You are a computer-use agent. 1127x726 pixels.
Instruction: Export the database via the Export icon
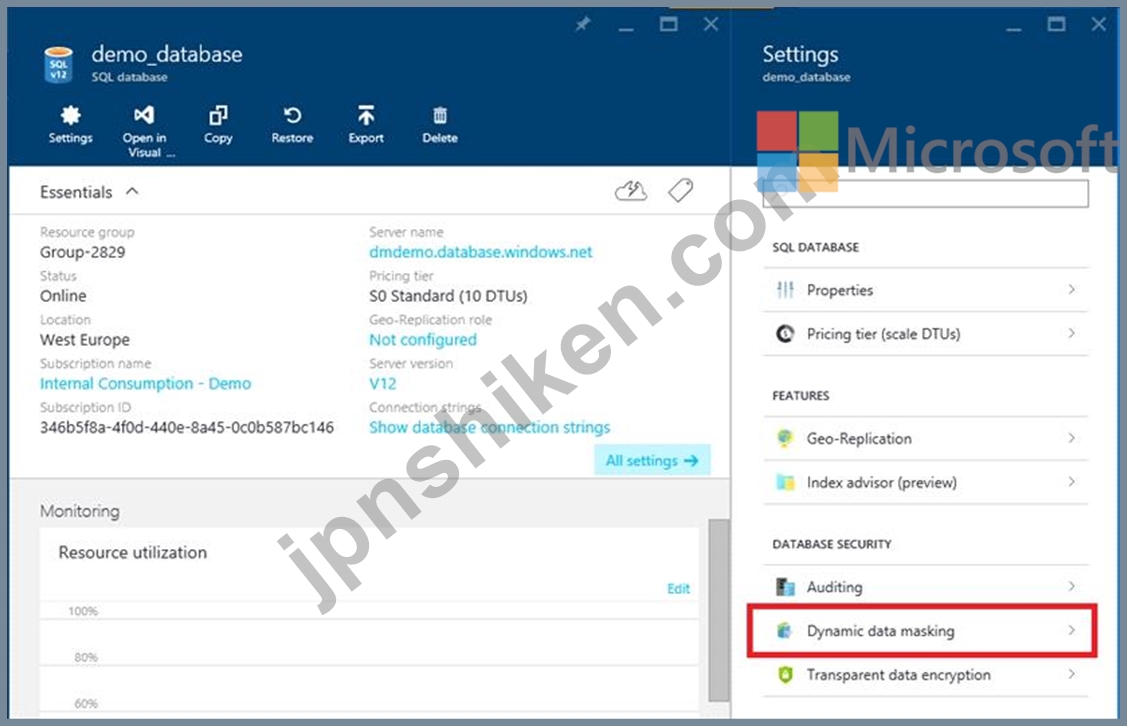(x=366, y=115)
